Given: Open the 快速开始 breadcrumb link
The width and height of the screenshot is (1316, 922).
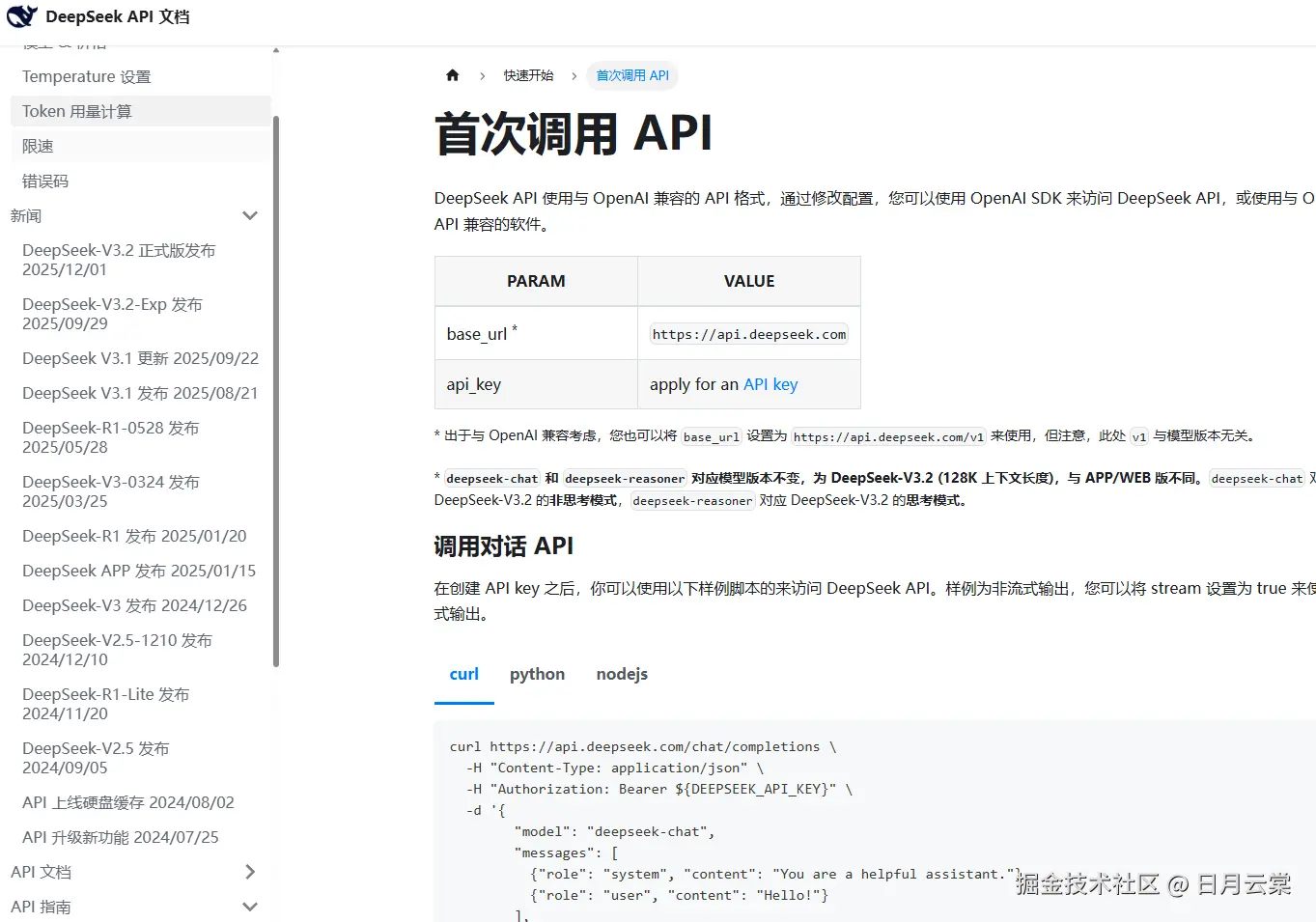Looking at the screenshot, I should point(528,74).
